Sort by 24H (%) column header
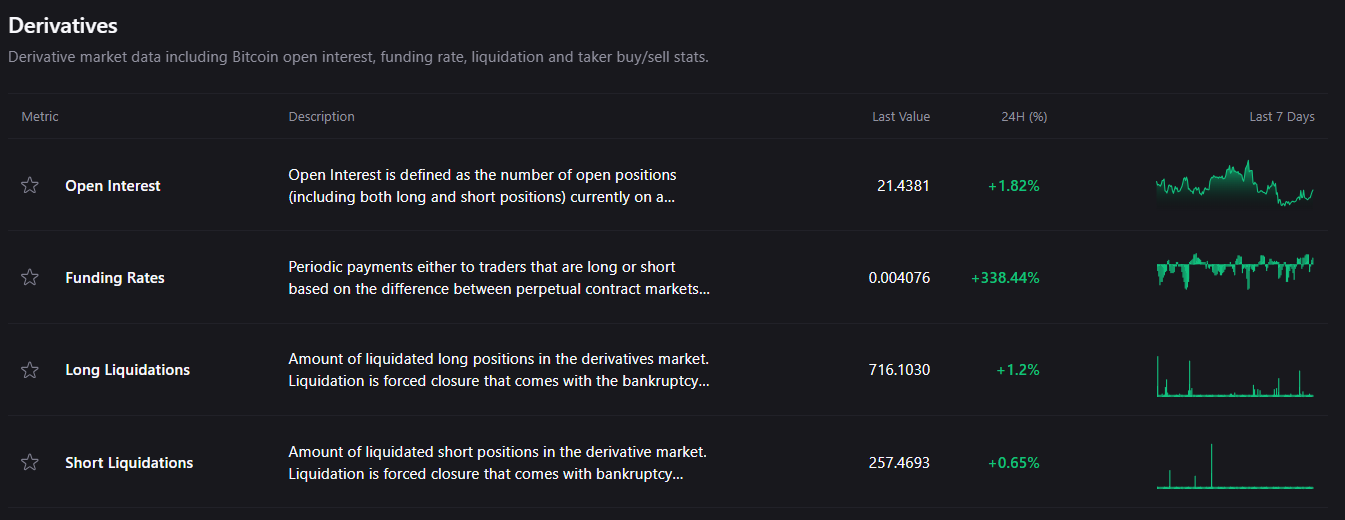This screenshot has width=1345, height=520. point(1023,117)
